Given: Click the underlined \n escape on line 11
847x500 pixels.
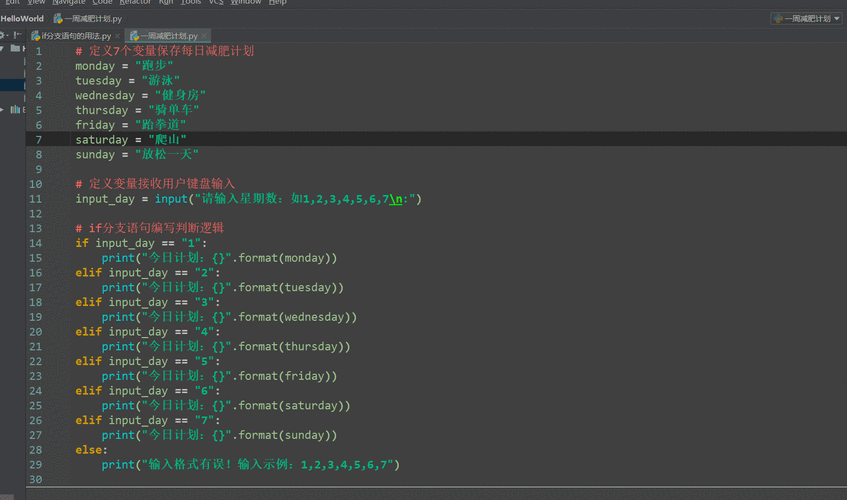Looking at the screenshot, I should (x=395, y=199).
